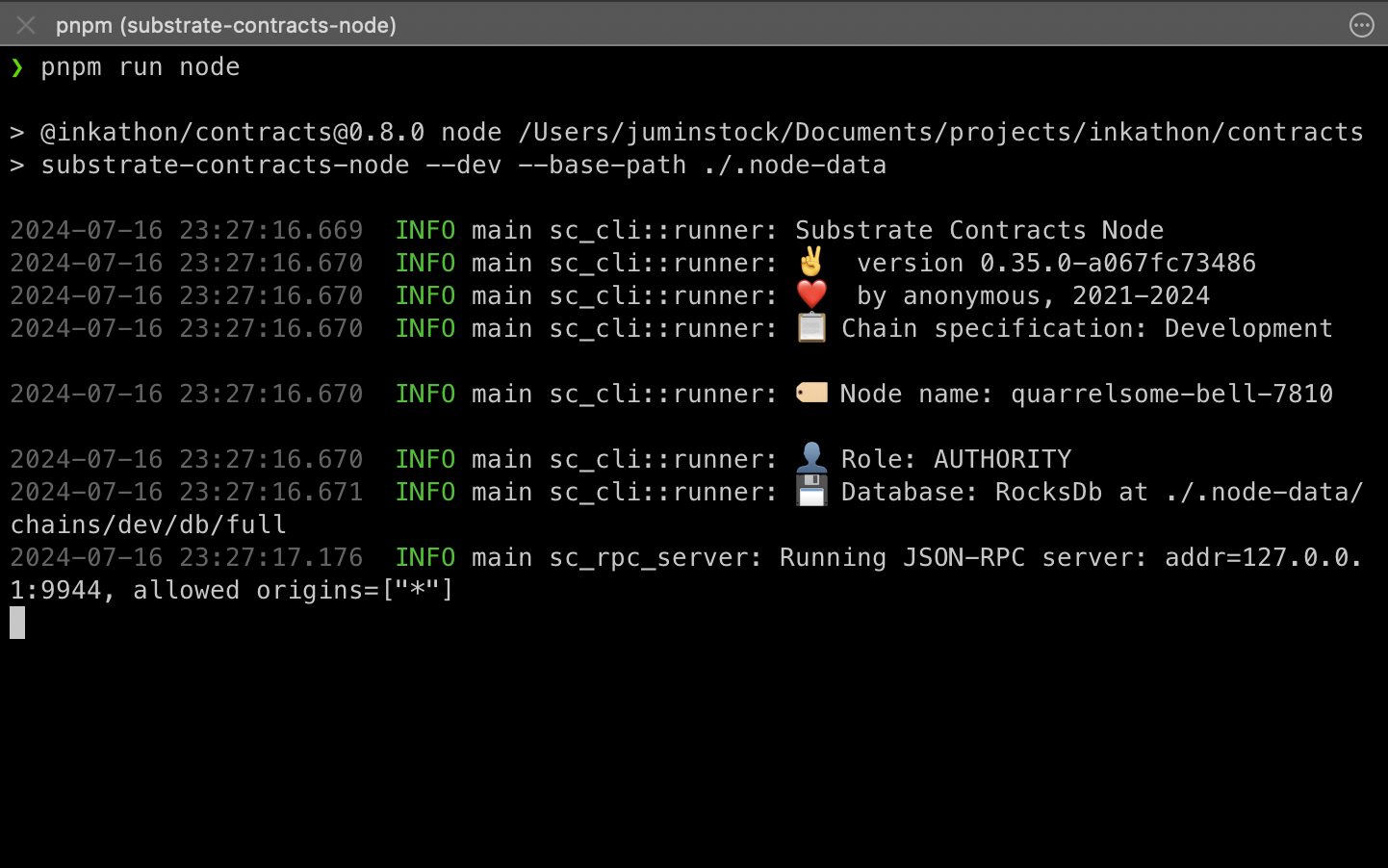Image resolution: width=1388 pixels, height=868 pixels.
Task: Click the 'Substrate Contracts Node' log message
Action: [979, 230]
